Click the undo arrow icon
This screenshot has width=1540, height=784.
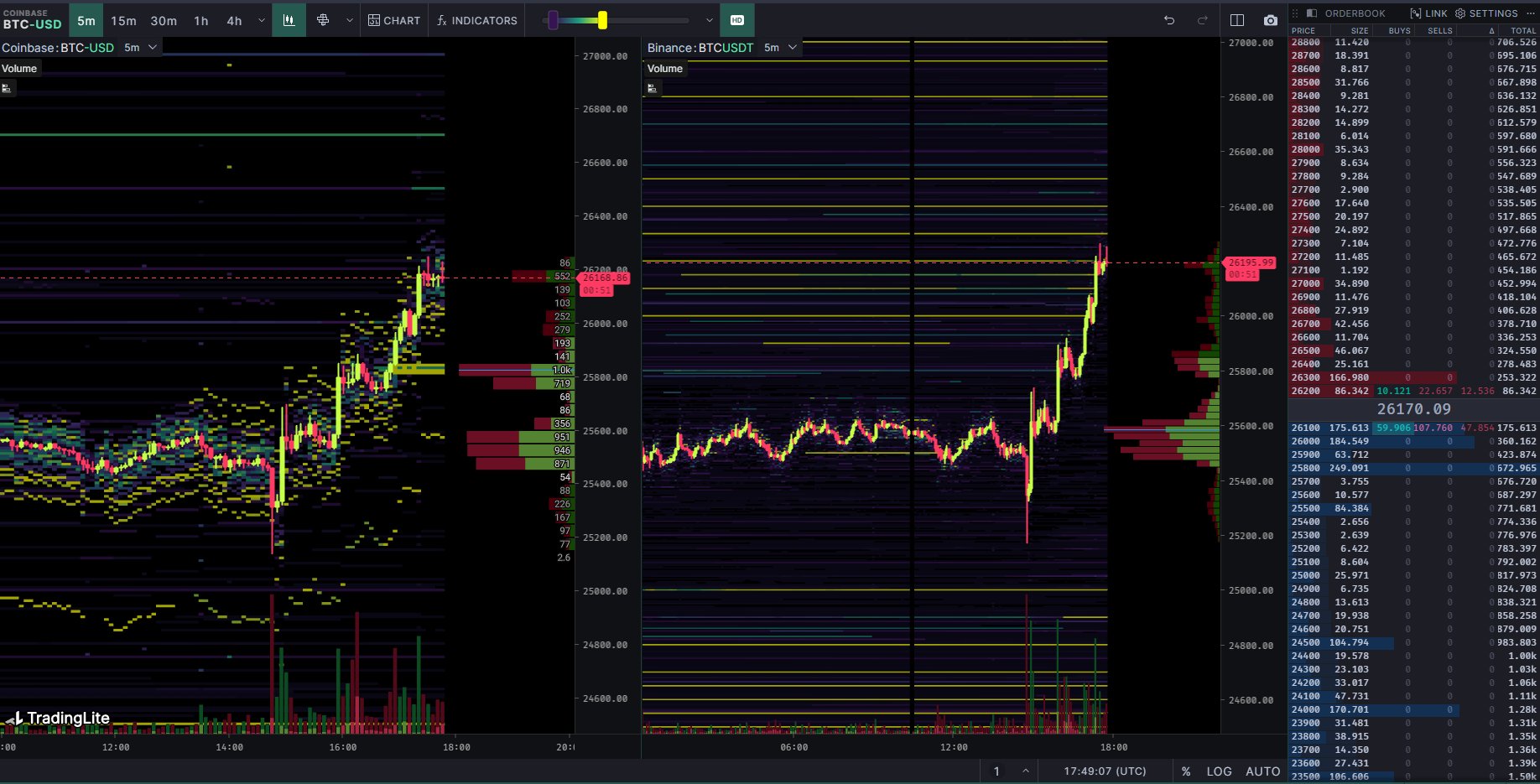[x=1169, y=20]
